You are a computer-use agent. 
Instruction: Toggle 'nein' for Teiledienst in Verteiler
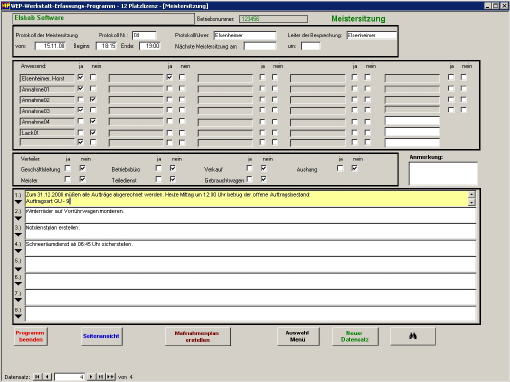click(172, 179)
